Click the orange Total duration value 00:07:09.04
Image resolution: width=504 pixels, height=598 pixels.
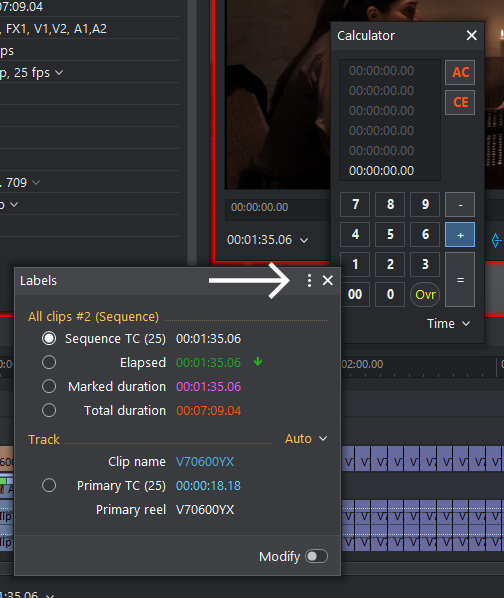click(209, 410)
